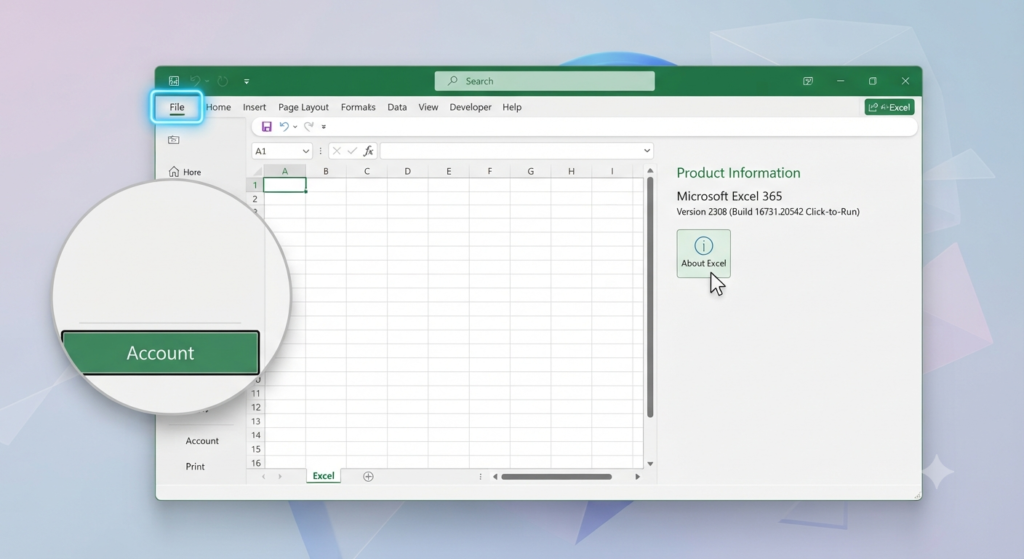
Task: Click the previous sheet navigation arrow
Action: [x=264, y=477]
